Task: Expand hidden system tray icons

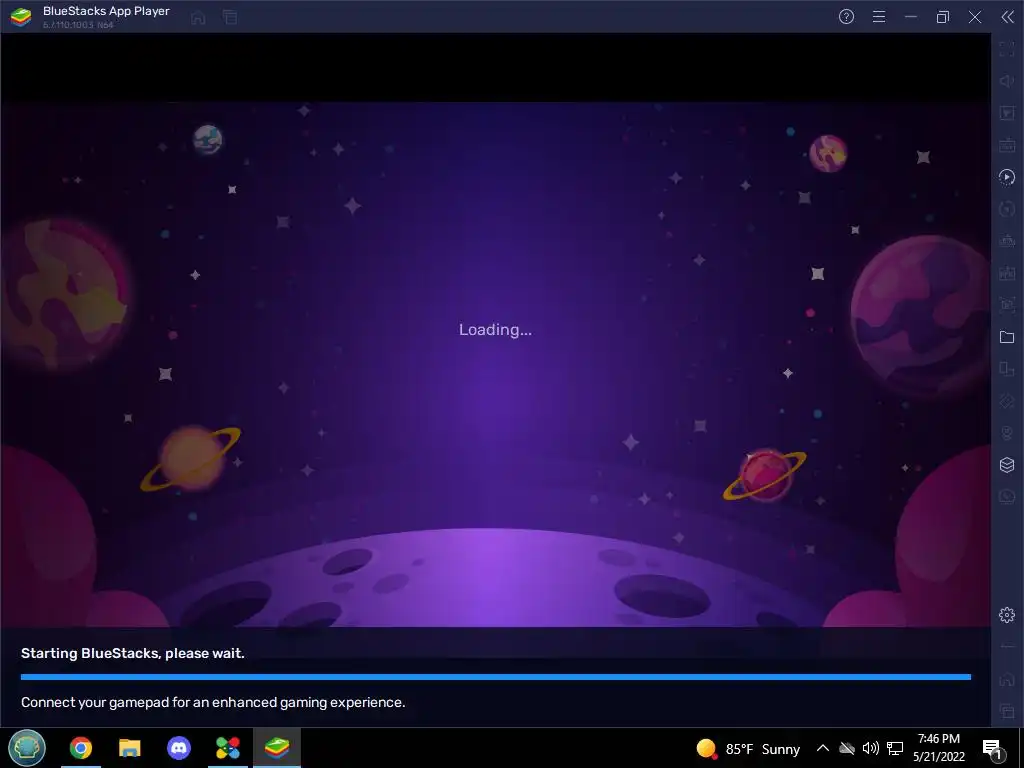Action: tap(823, 748)
